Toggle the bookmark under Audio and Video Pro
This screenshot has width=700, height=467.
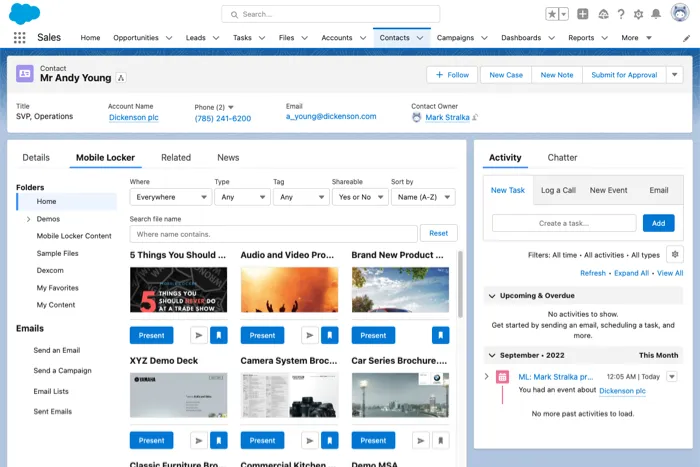click(329, 335)
